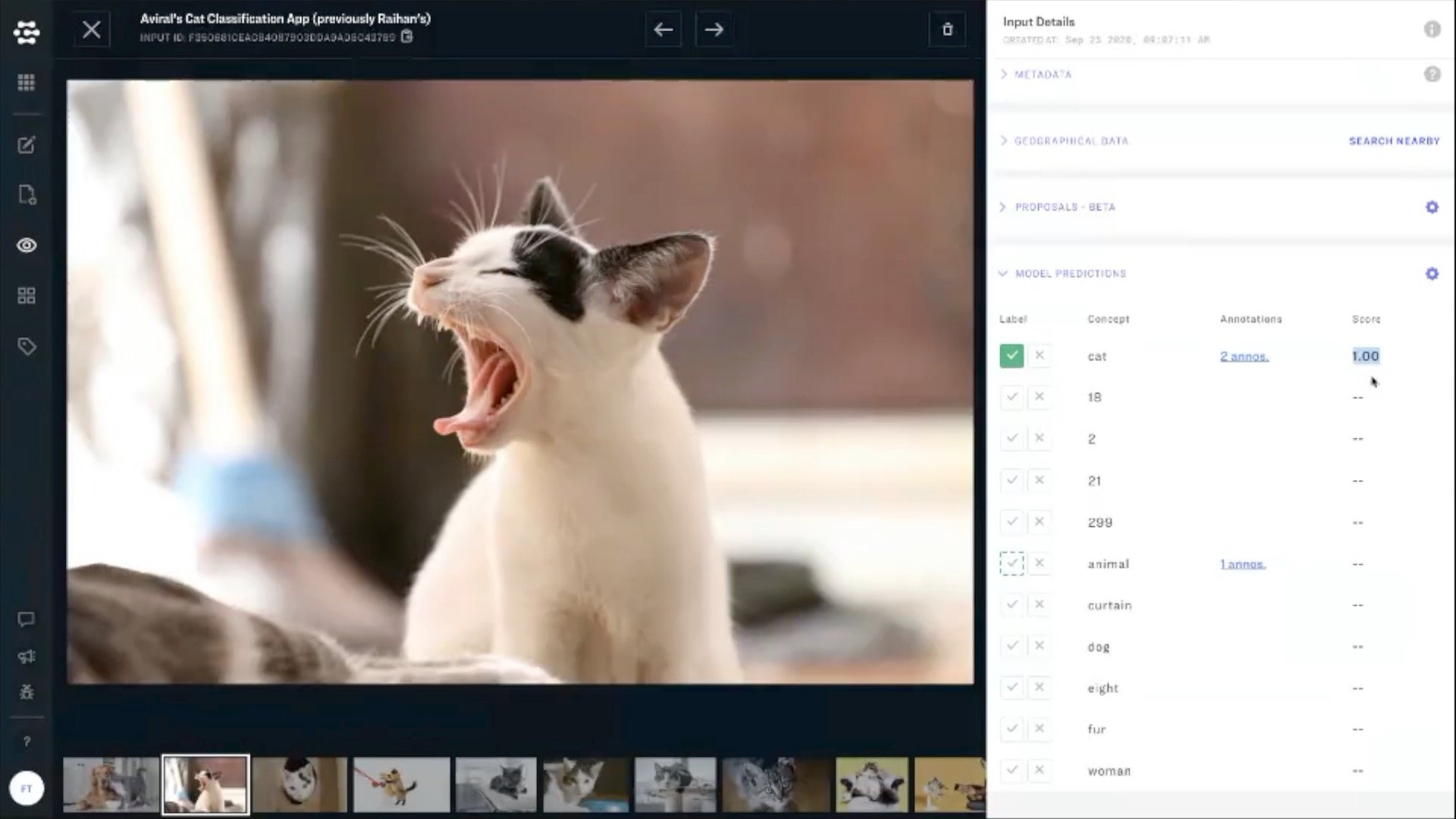
Task: Open megaphone announcements icon in sidebar
Action: pyautogui.click(x=27, y=656)
